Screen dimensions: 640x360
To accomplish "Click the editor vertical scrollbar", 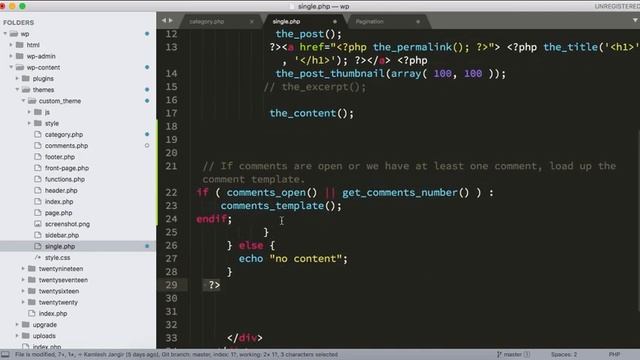I will coord(638,220).
